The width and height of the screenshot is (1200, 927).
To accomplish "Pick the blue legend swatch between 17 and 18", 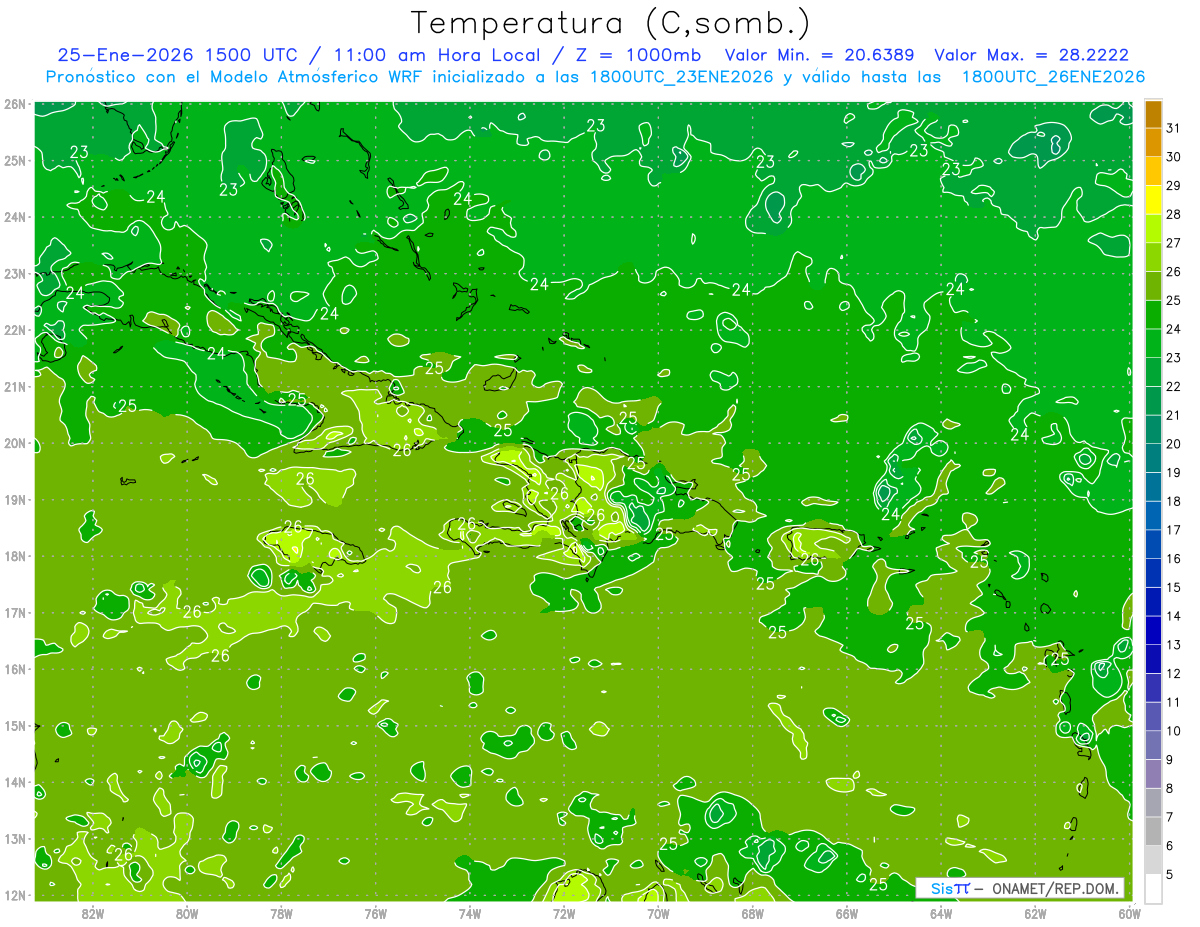I will 1153,515.
